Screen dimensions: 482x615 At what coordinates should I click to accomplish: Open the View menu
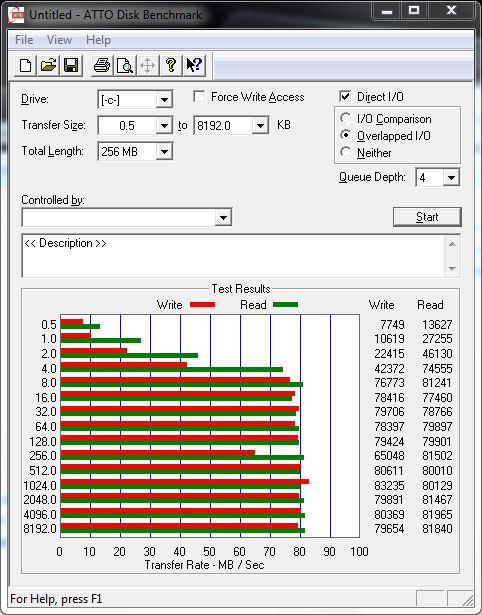pos(59,40)
